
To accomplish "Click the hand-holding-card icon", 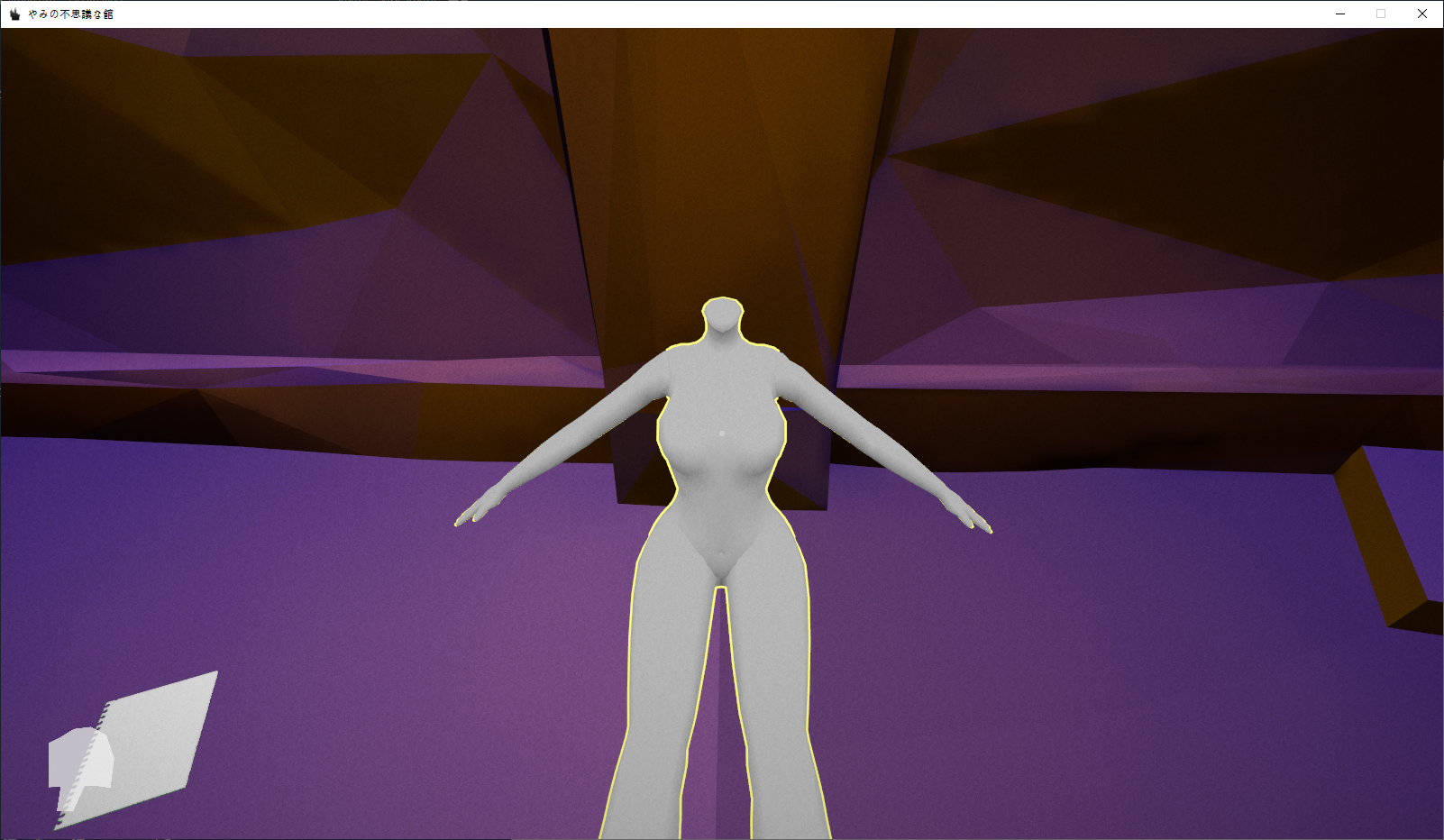I will click(133, 751).
